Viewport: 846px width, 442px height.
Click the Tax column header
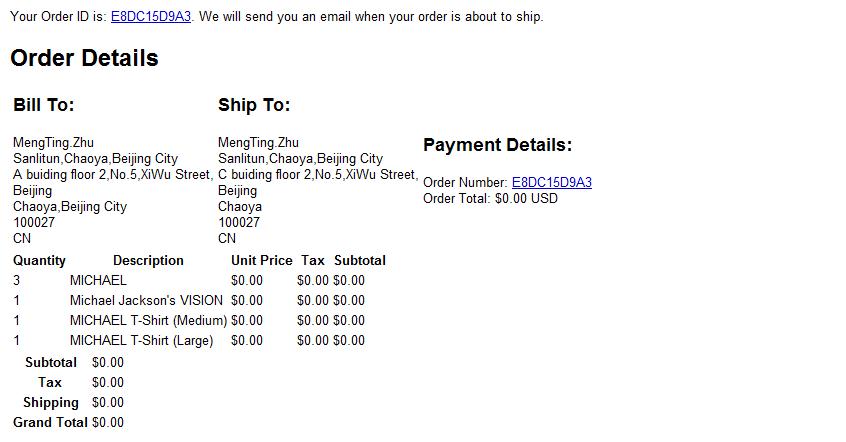click(313, 261)
